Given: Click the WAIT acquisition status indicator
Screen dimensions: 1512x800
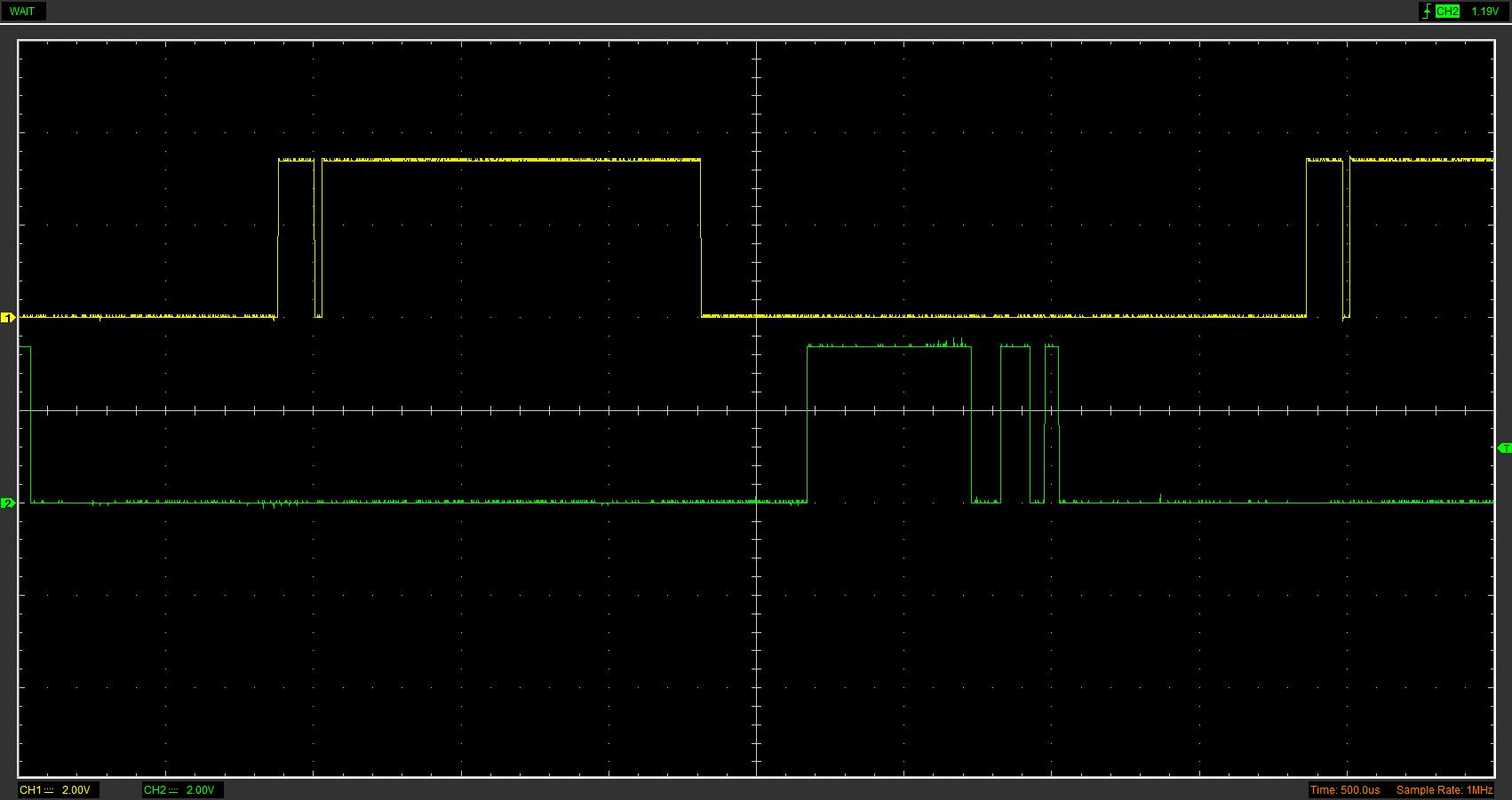Looking at the screenshot, I should pos(22,12).
